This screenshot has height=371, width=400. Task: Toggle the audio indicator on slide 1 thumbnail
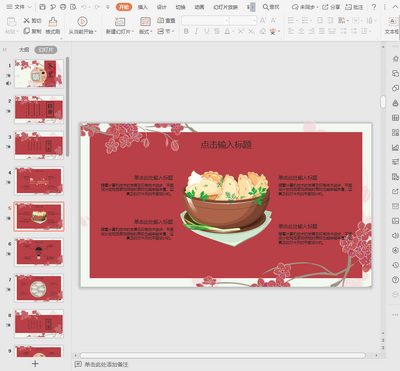(8, 83)
